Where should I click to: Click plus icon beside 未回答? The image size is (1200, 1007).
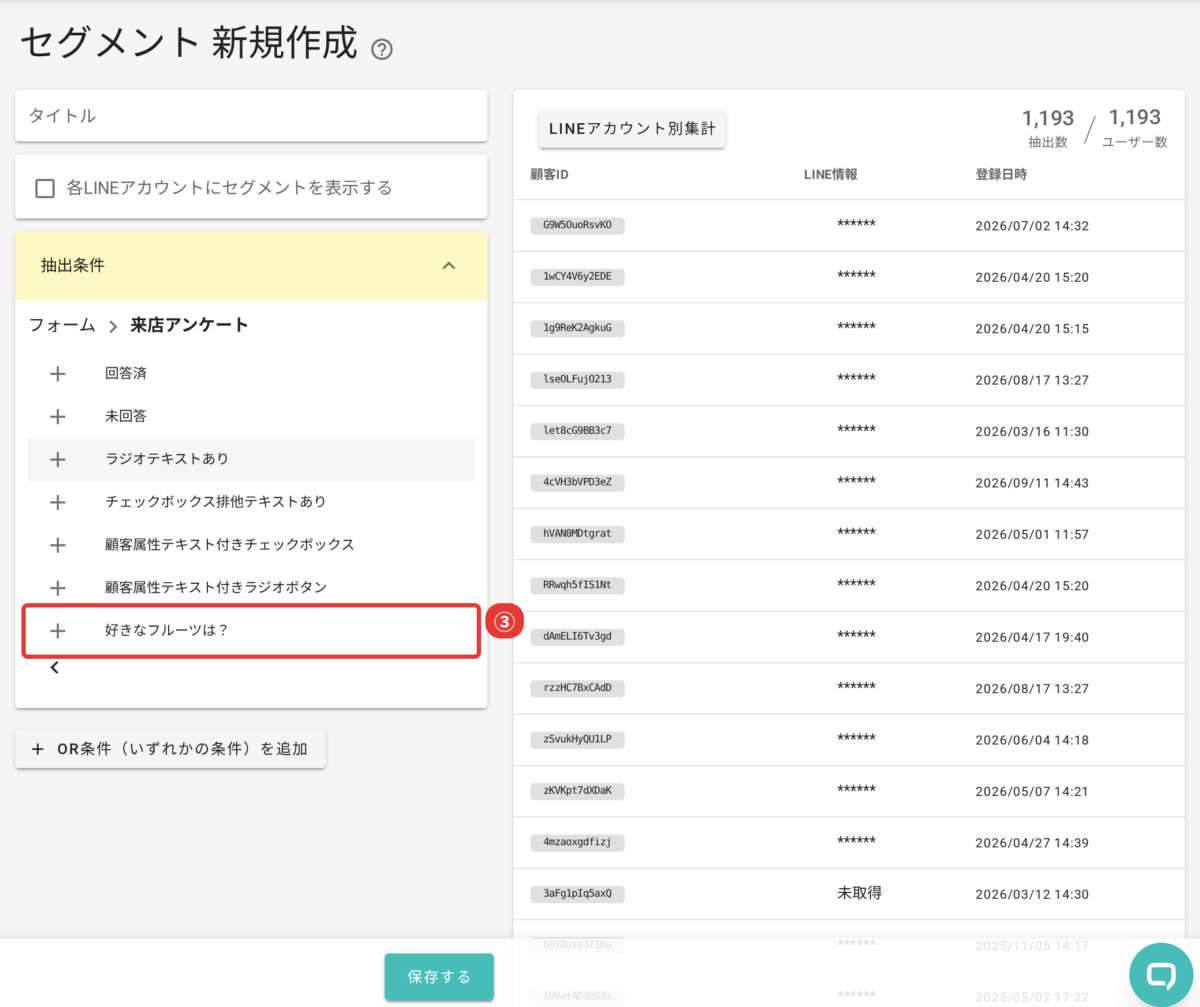point(57,416)
